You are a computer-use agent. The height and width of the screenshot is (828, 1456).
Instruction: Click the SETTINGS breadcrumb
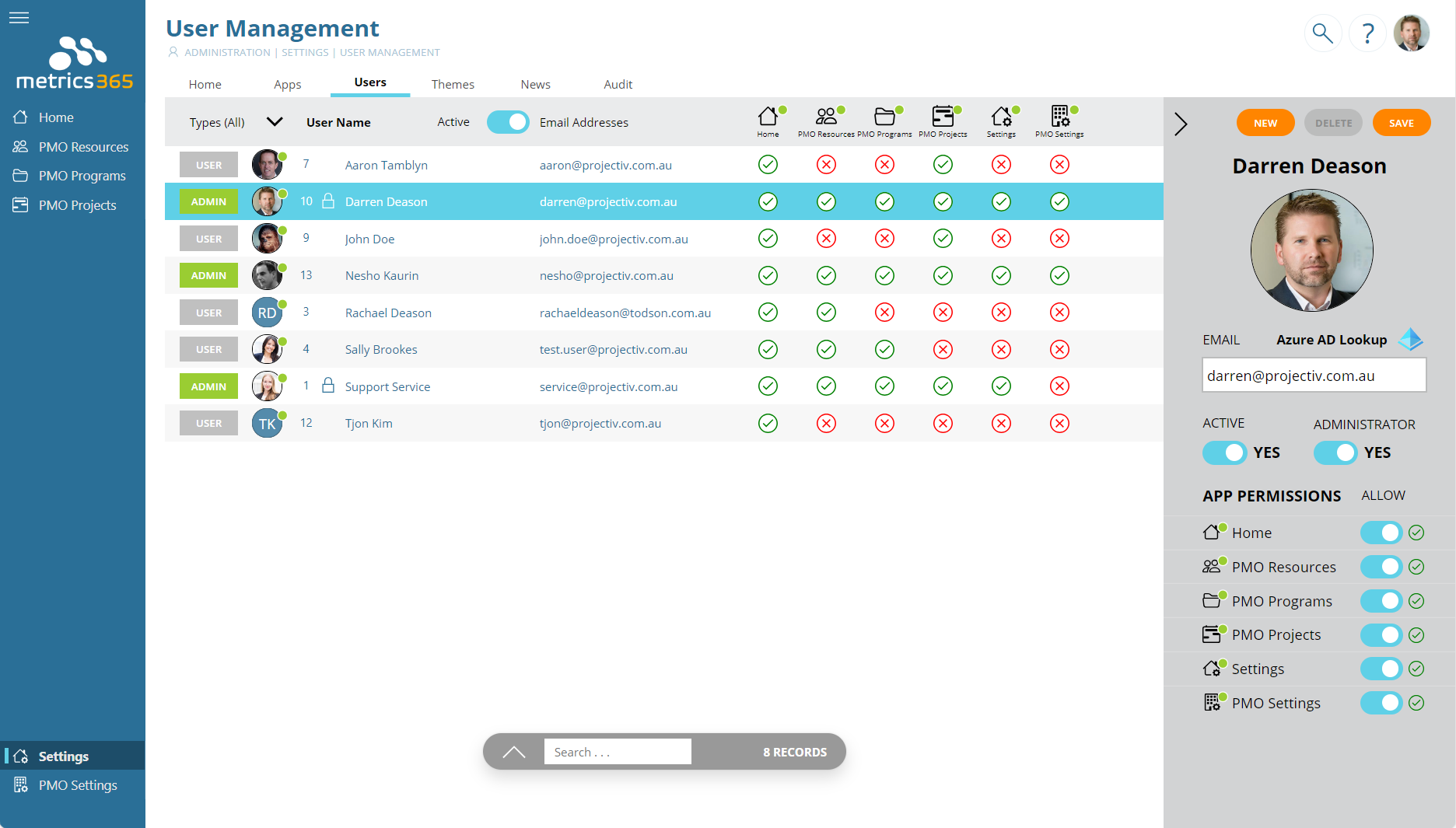pyautogui.click(x=305, y=52)
